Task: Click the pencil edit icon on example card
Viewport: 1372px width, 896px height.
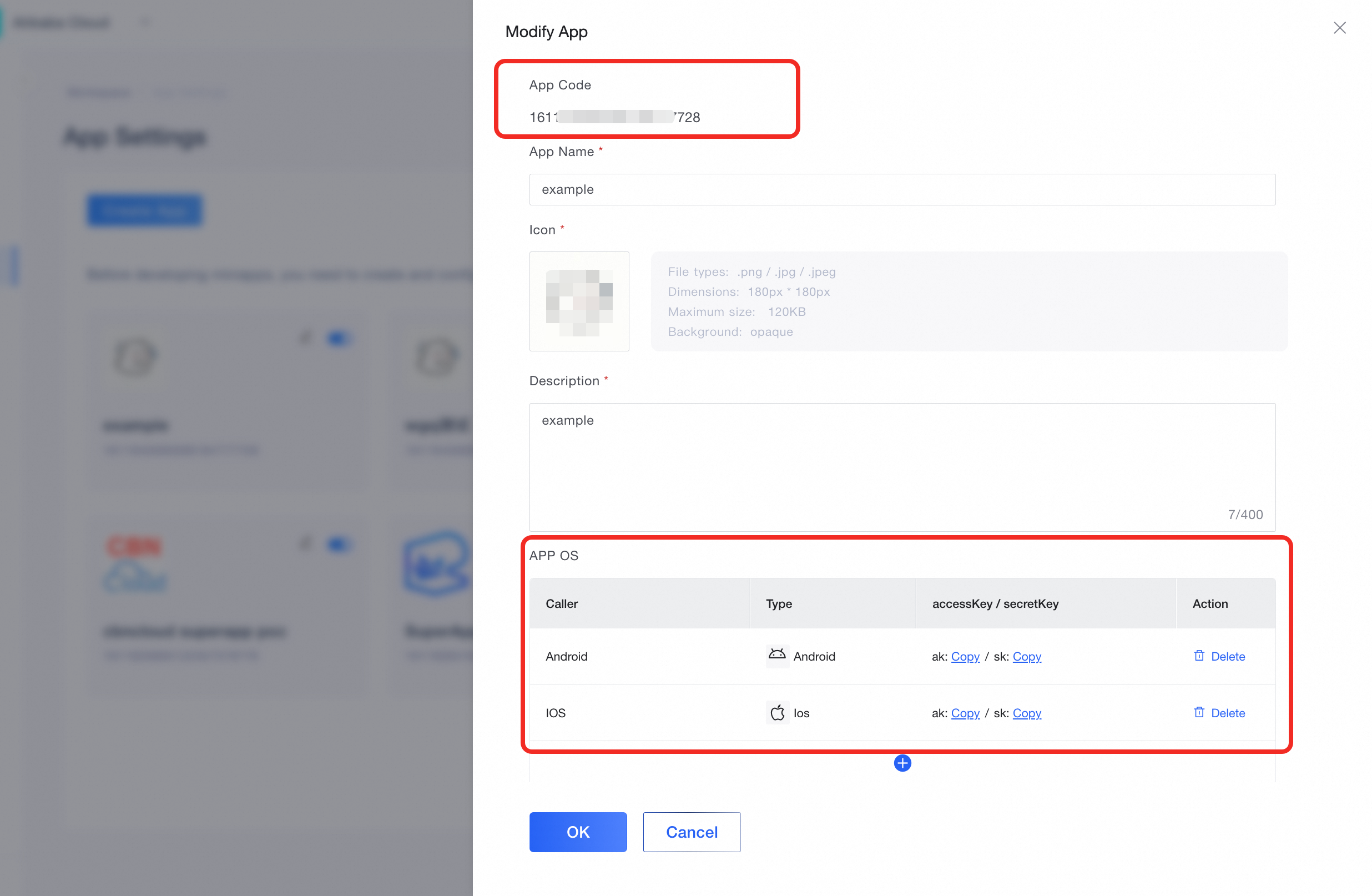Action: (305, 338)
